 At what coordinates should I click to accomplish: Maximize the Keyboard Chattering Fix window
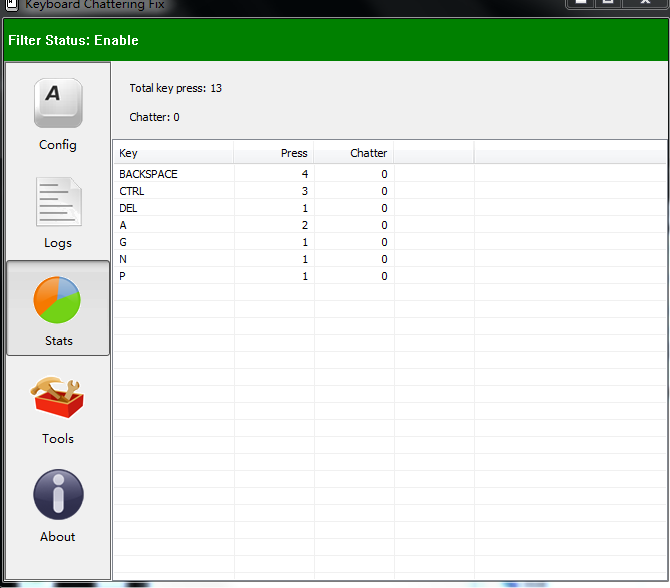click(607, 3)
